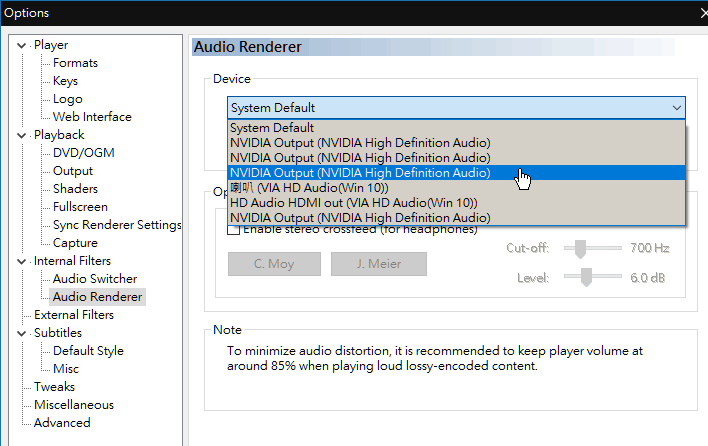Viewport: 708px width, 446px height.
Task: Select Audio Renderer in the tree
Action: click(x=98, y=297)
